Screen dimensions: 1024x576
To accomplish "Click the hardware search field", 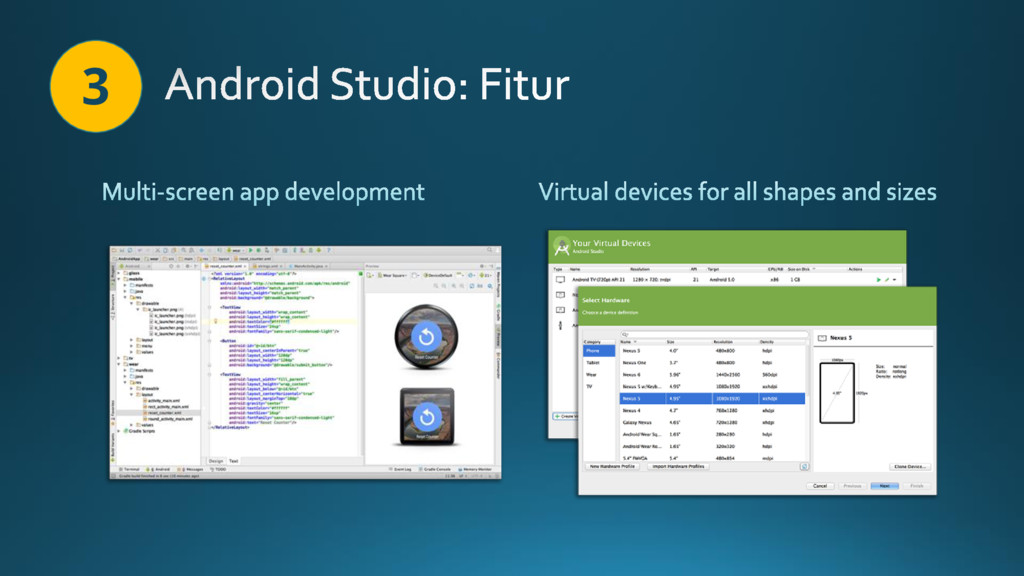I will point(714,334).
